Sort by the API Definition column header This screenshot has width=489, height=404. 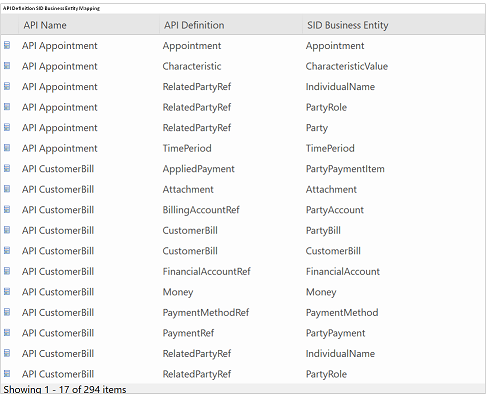[x=194, y=25]
